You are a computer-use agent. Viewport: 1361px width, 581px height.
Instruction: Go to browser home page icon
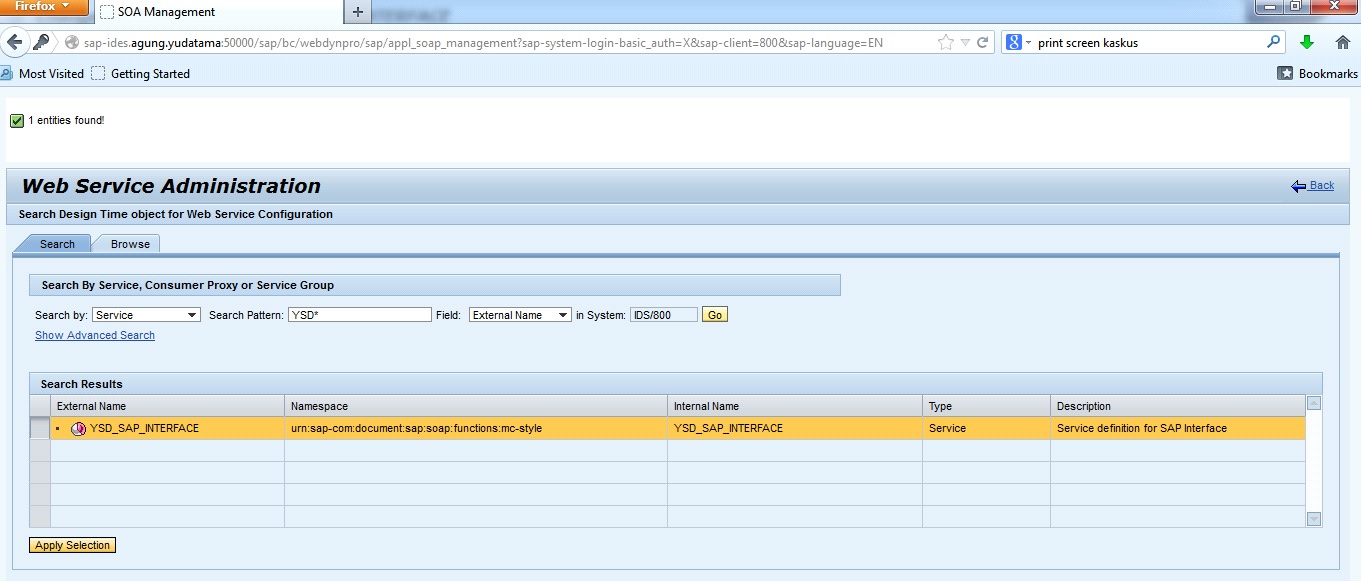click(x=1343, y=42)
